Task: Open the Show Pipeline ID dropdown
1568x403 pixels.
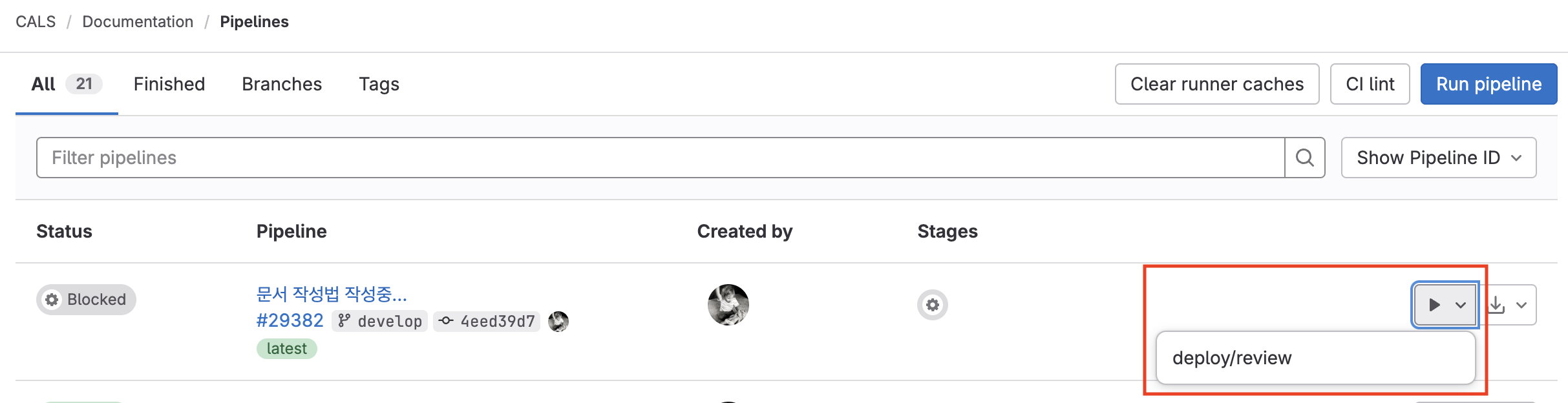Action: [1438, 158]
